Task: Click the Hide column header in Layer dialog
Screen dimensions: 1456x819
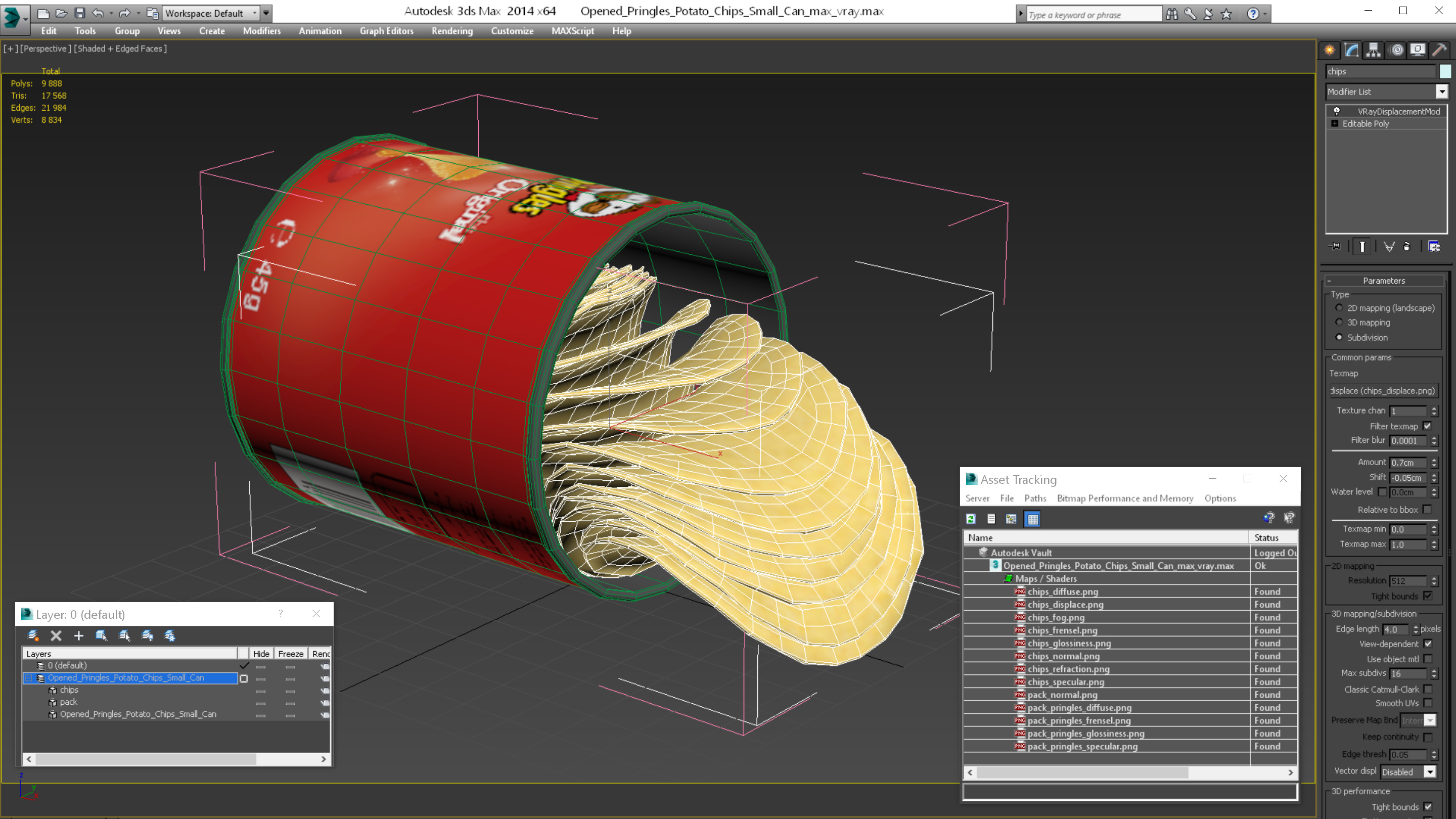Action: (261, 653)
